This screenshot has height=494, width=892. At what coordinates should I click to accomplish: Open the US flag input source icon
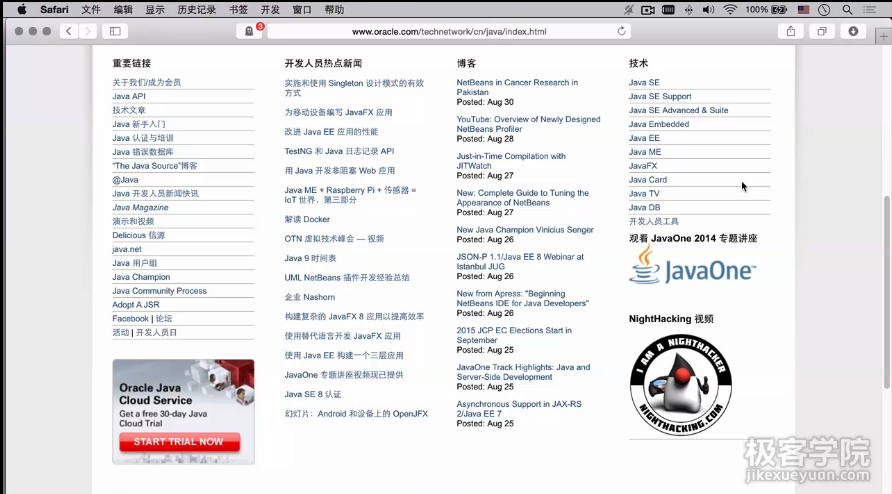tap(803, 10)
